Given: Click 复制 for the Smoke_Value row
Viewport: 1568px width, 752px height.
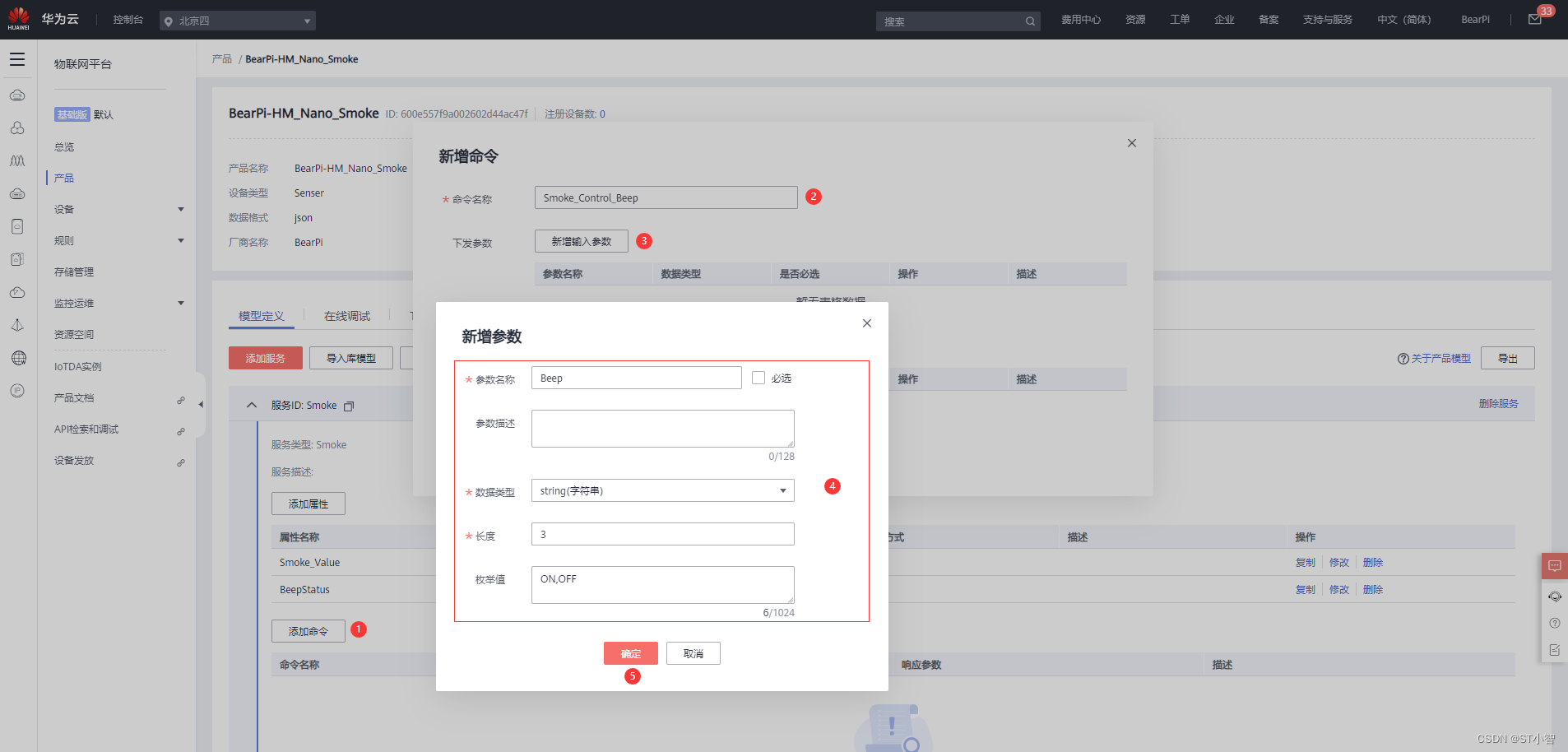Looking at the screenshot, I should coord(1306,562).
